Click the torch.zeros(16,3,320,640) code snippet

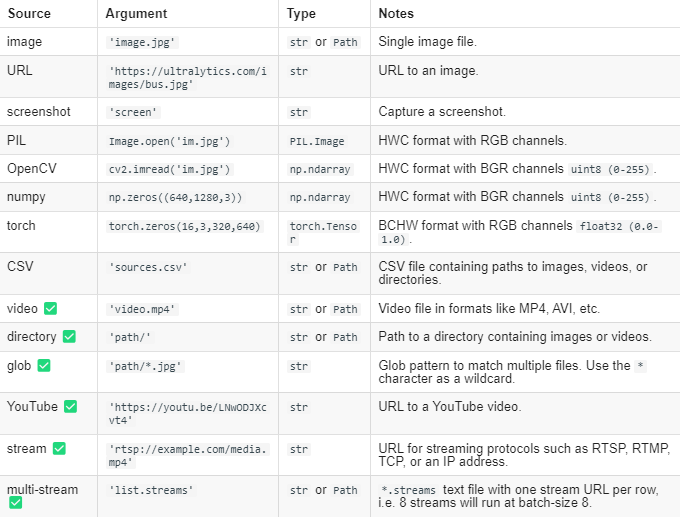[185, 226]
